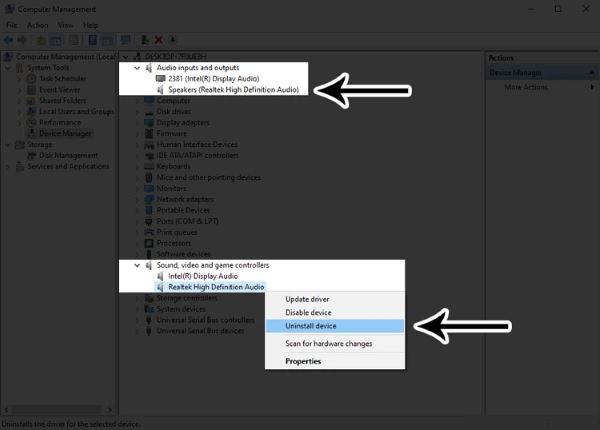Open the Properties toolbar icon
600x430 pixels.
(x=73, y=40)
